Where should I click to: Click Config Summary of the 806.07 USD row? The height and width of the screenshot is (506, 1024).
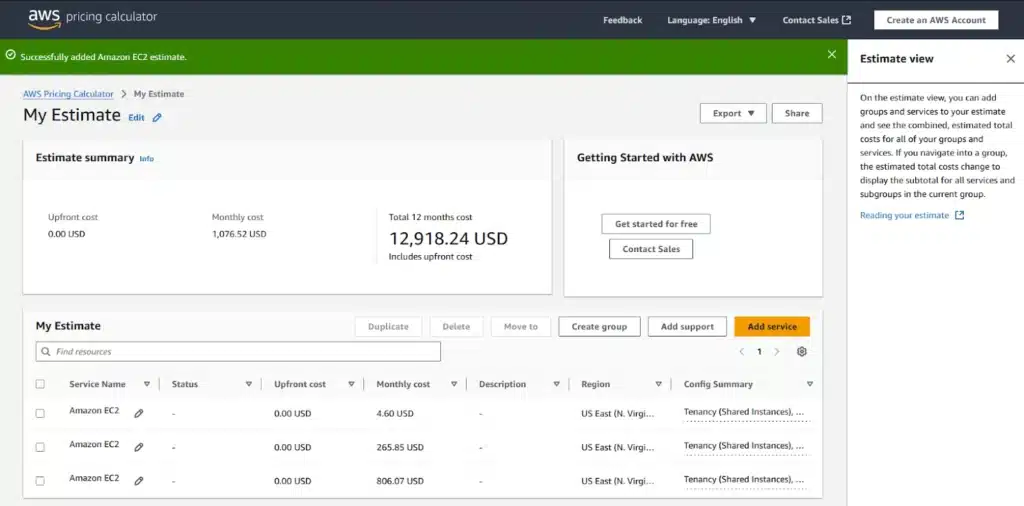coord(746,480)
